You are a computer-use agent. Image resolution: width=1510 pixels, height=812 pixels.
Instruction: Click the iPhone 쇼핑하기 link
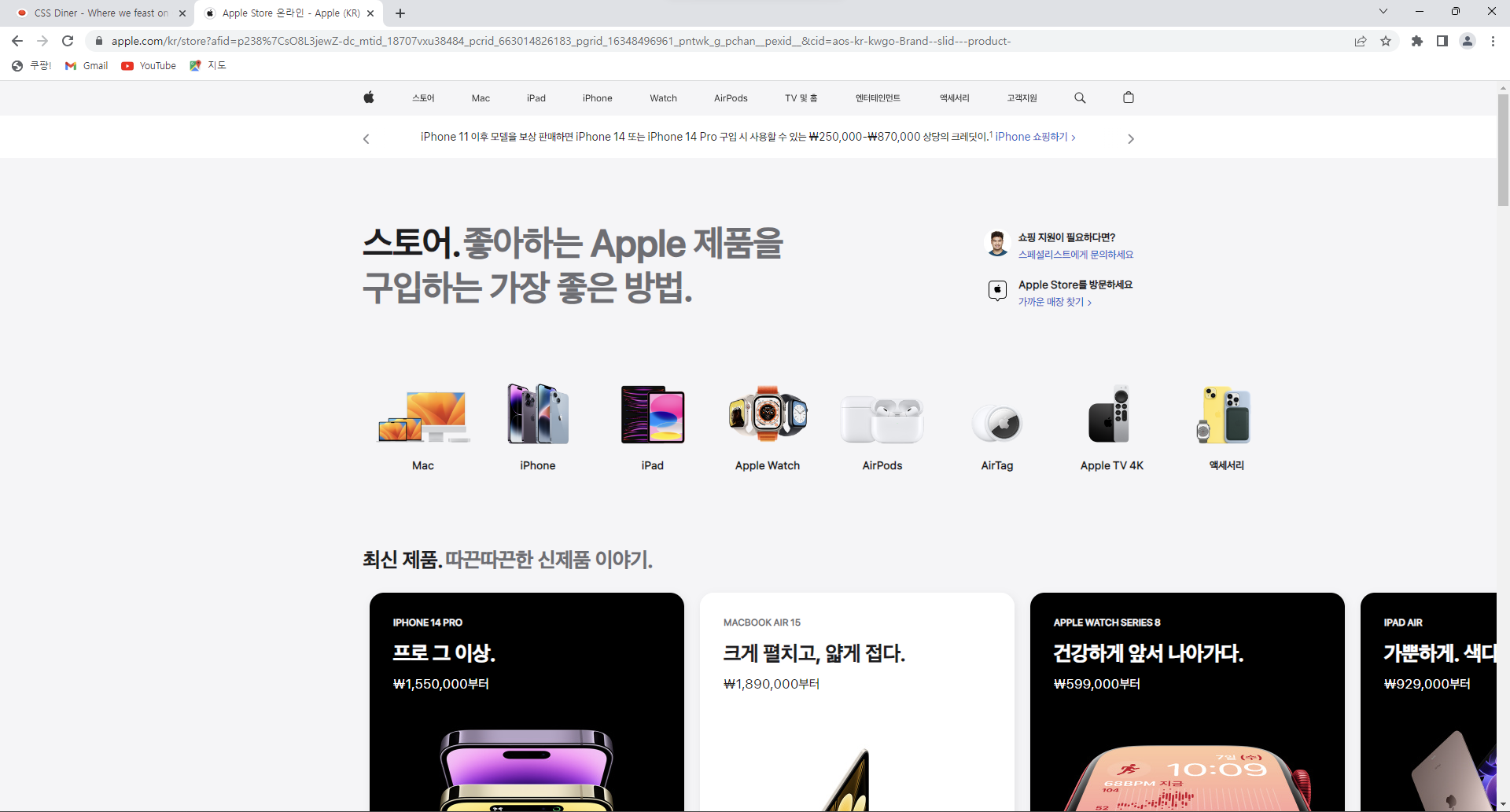point(1035,137)
